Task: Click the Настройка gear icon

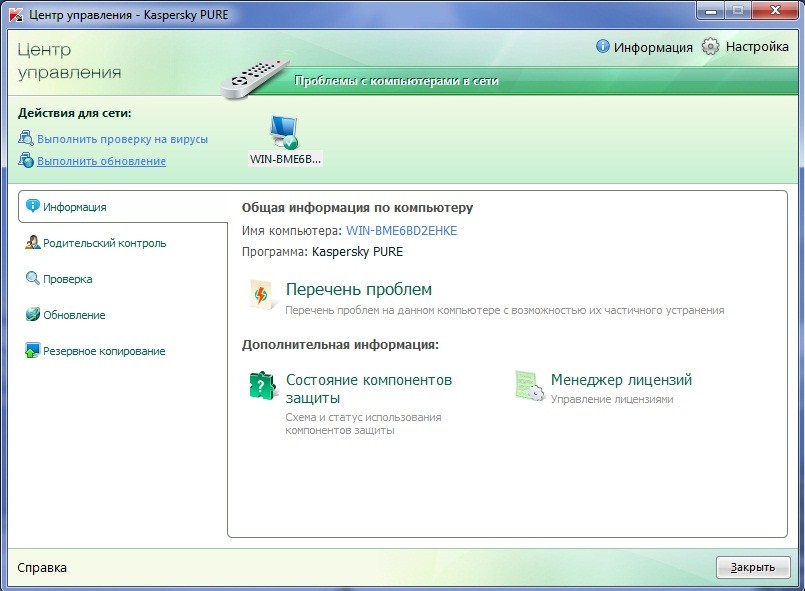Action: pos(711,46)
